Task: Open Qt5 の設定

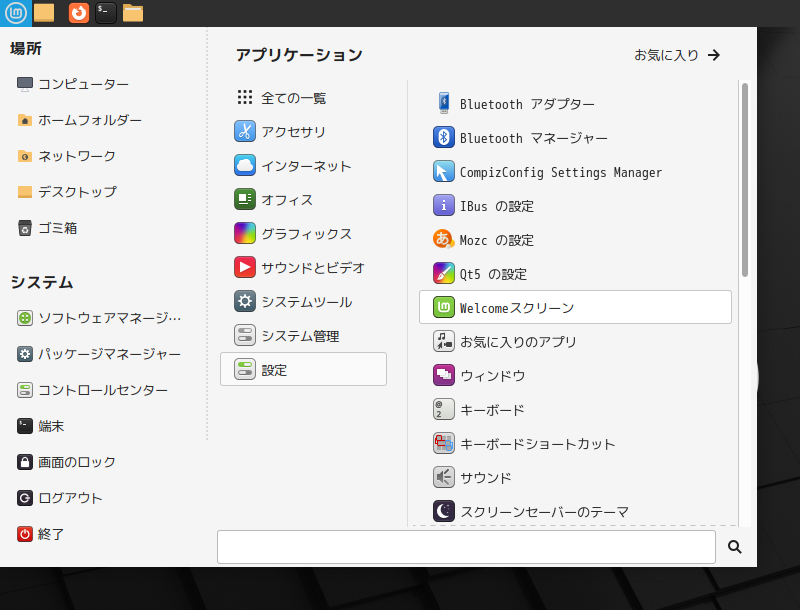Action: click(575, 274)
